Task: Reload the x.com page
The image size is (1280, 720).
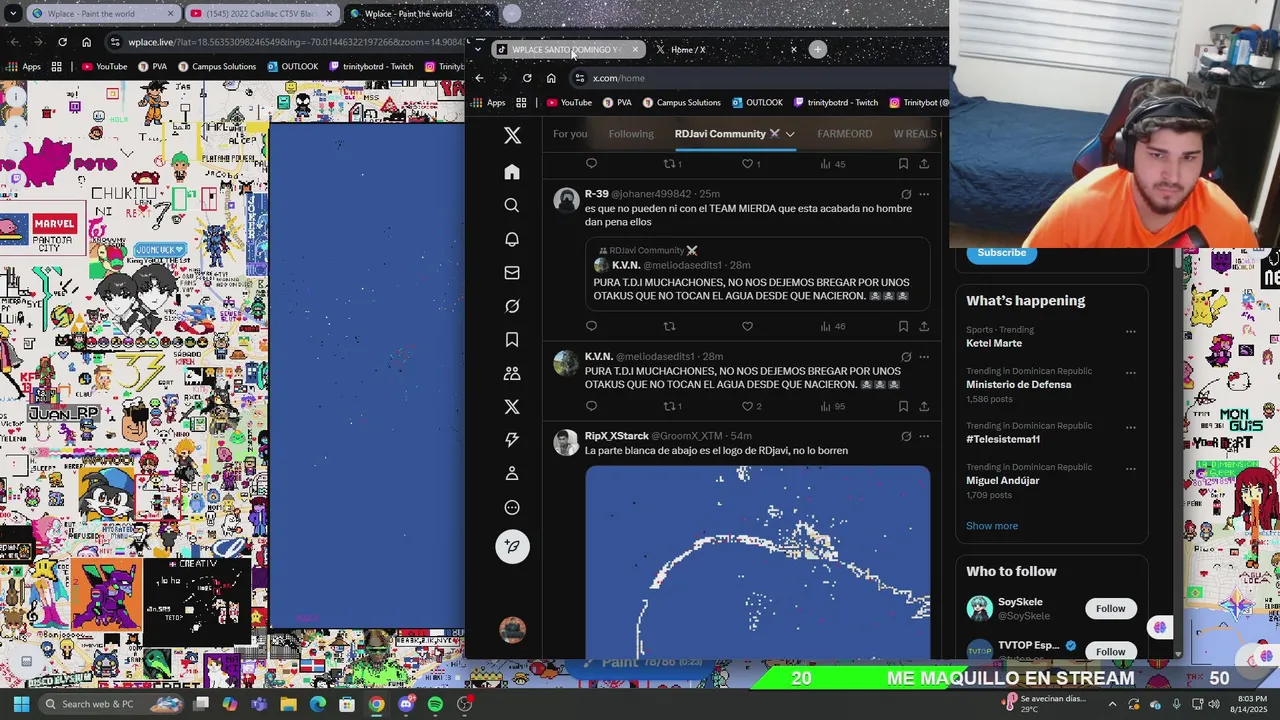Action: tap(527, 78)
